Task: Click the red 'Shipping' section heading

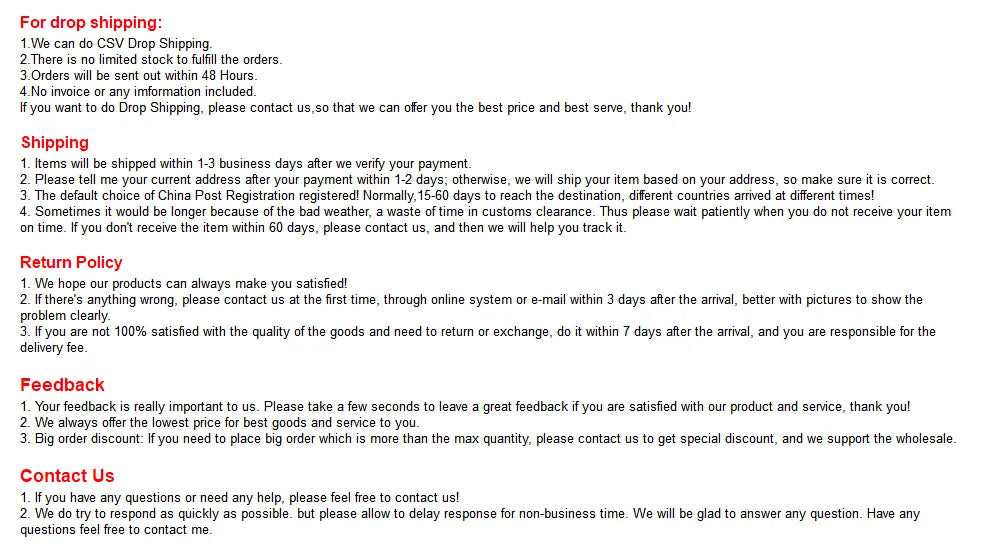Action: click(55, 142)
